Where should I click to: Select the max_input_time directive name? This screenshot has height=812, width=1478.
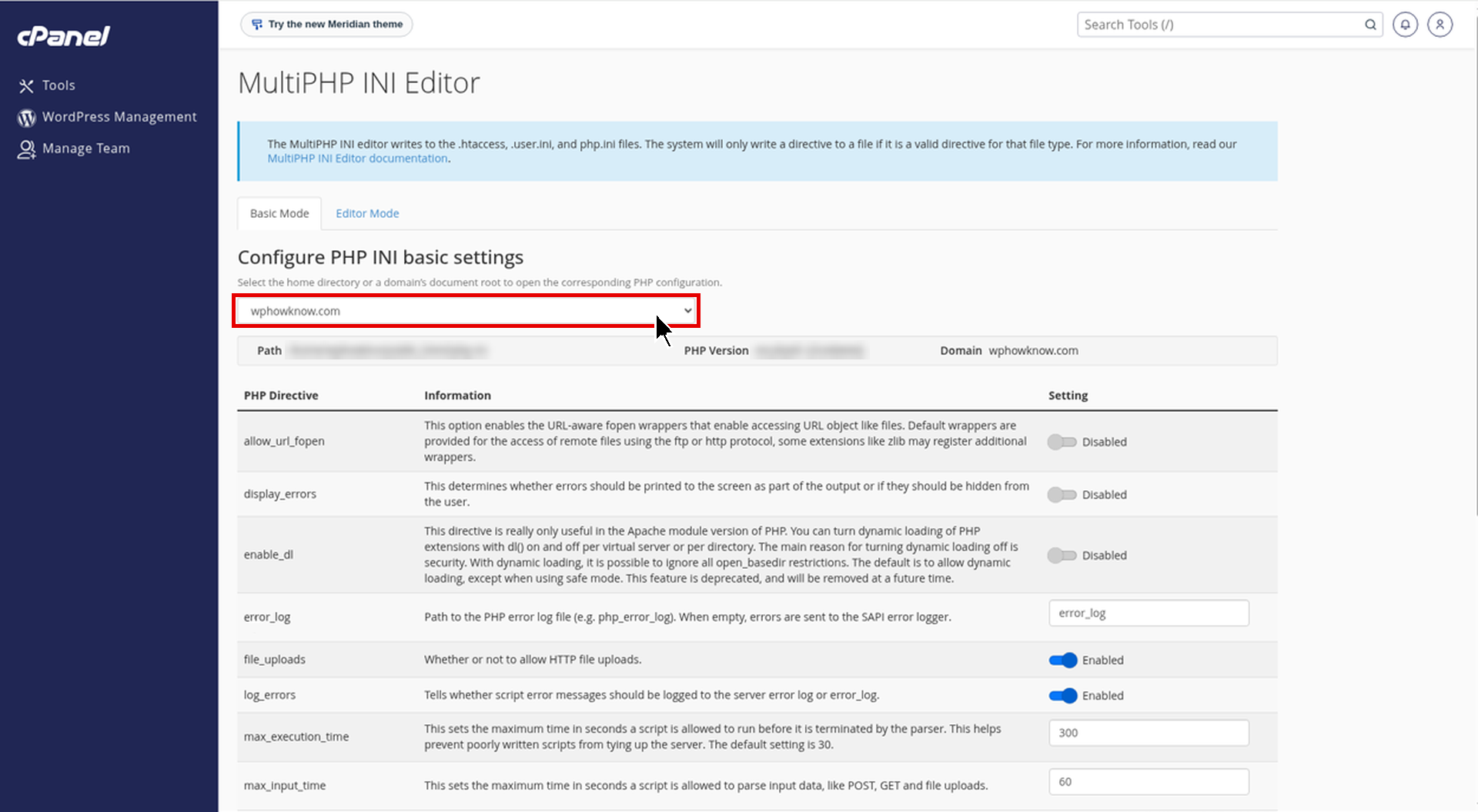click(285, 786)
